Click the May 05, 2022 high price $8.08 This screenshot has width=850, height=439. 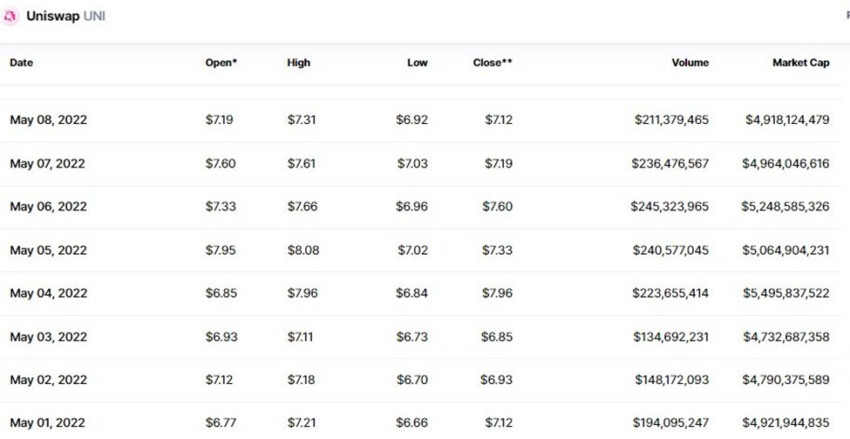(303, 250)
